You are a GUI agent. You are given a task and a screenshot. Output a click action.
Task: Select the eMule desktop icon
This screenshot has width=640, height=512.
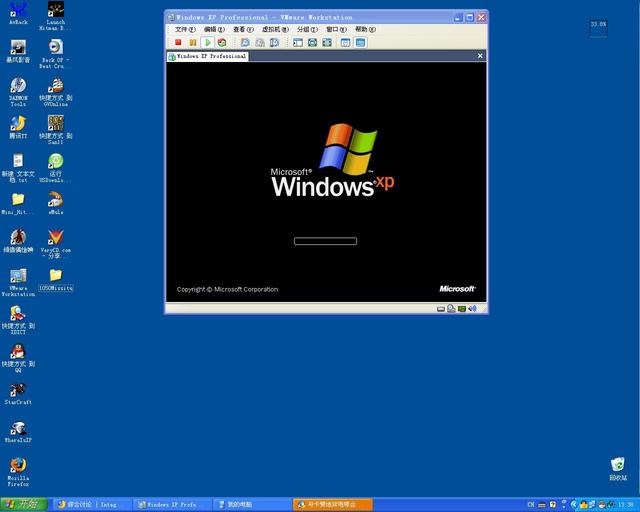coord(56,203)
